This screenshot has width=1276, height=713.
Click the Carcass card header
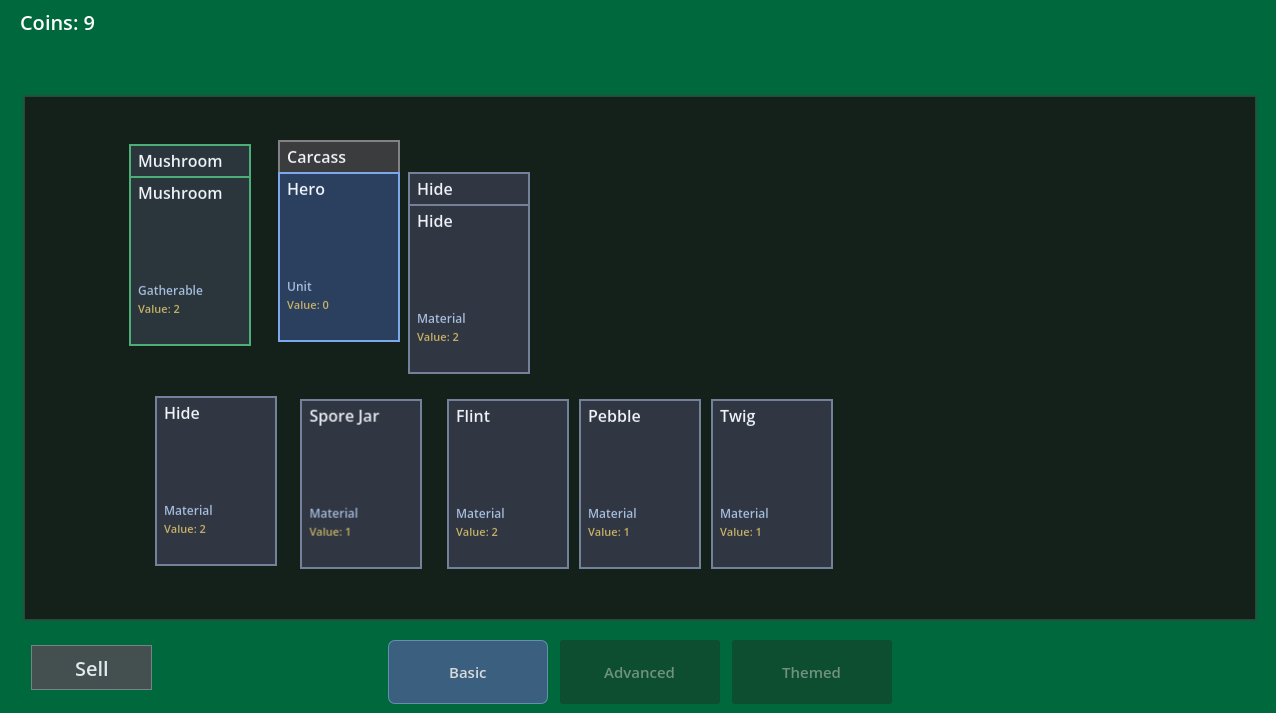pos(339,157)
